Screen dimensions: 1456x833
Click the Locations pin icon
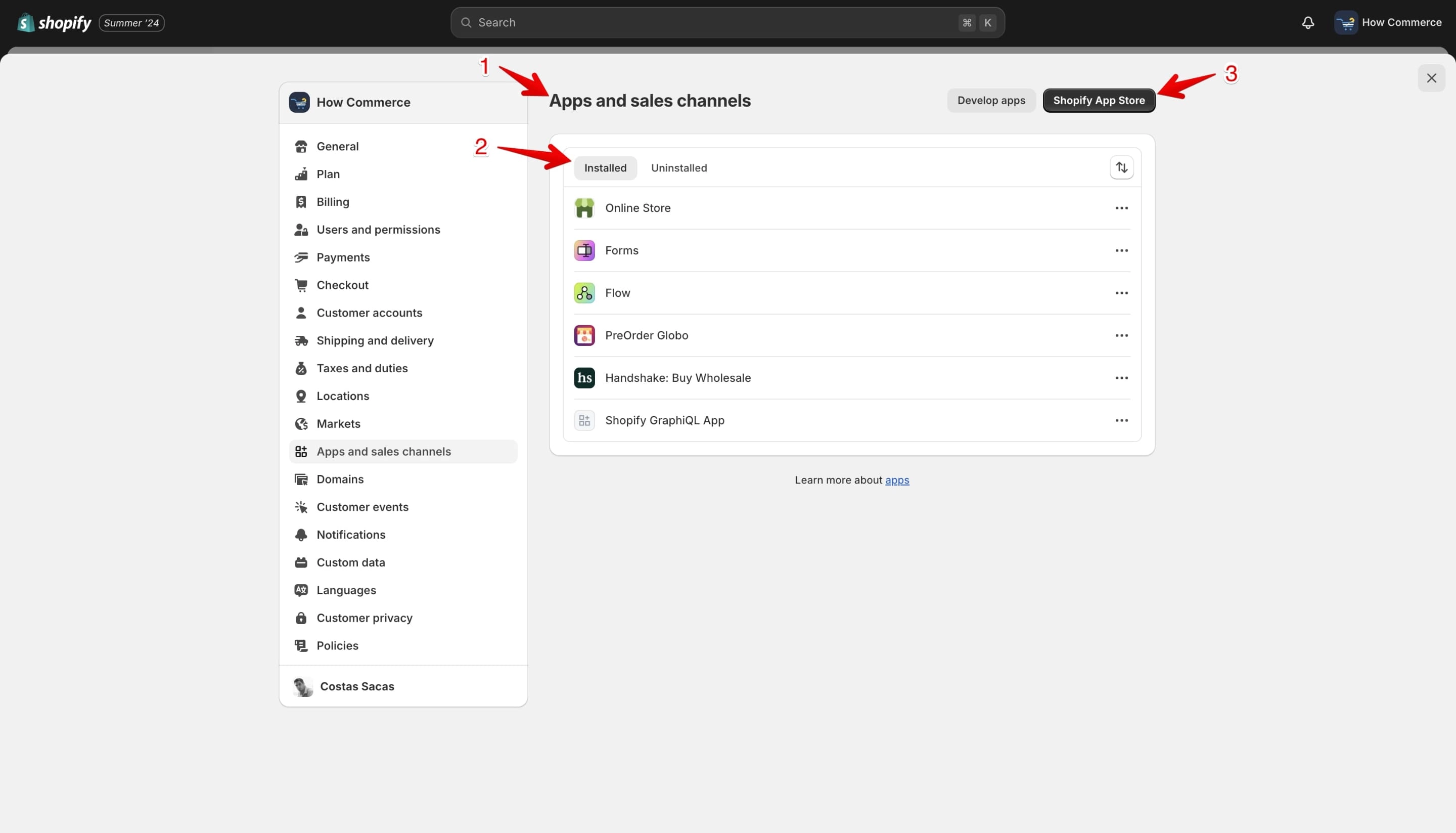(x=301, y=396)
